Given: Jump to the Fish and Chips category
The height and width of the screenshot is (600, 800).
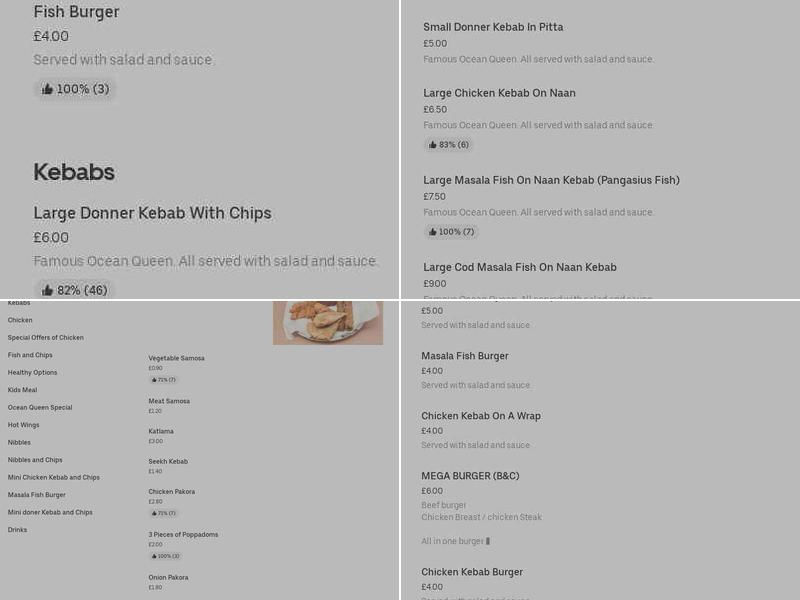Looking at the screenshot, I should 30,355.
